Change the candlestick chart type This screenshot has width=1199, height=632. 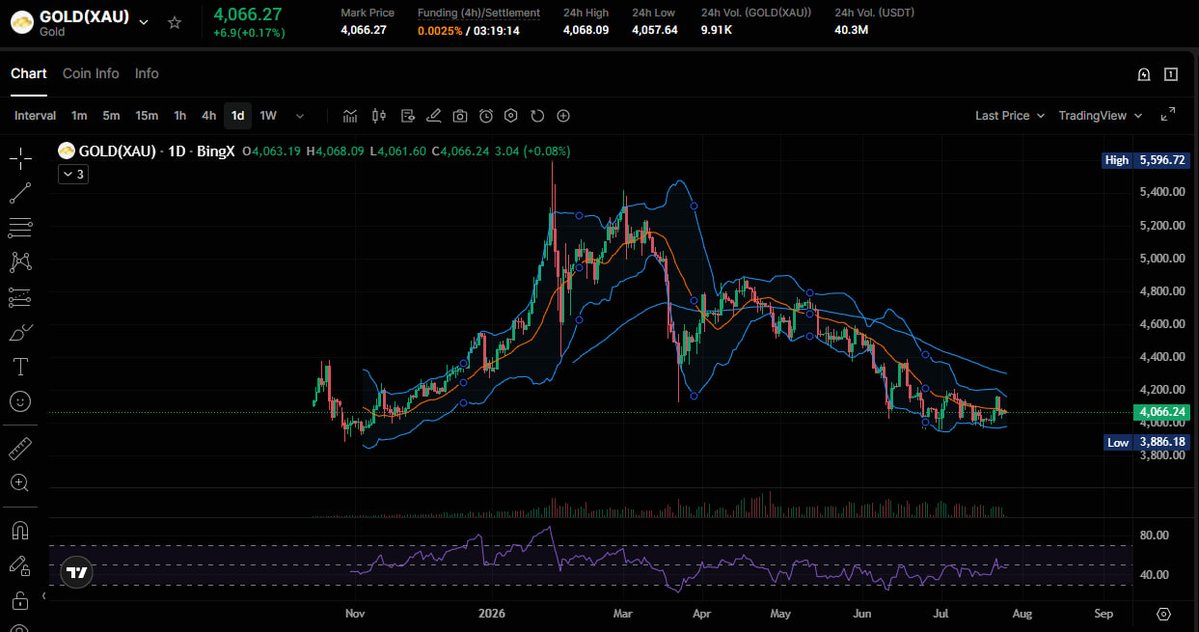point(379,115)
